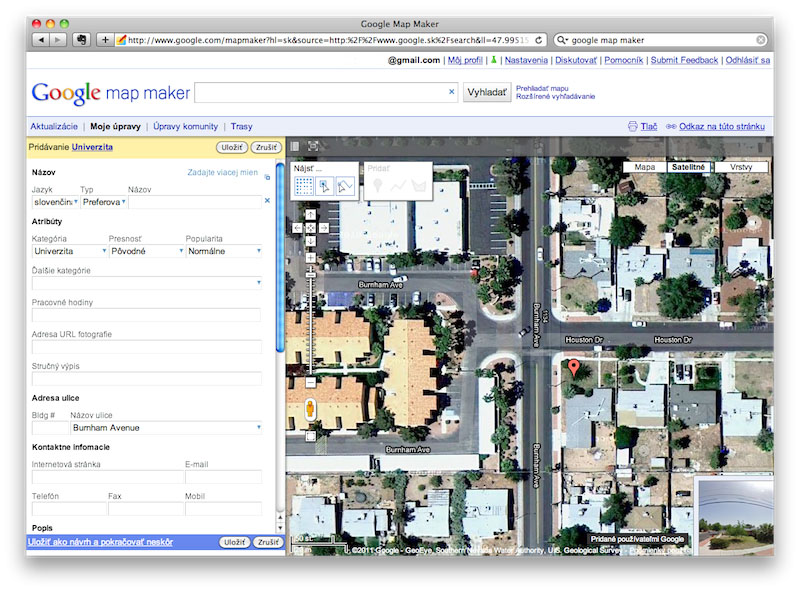The image size is (800, 592).
Task: Click the Google map maker search field
Action: [326, 92]
